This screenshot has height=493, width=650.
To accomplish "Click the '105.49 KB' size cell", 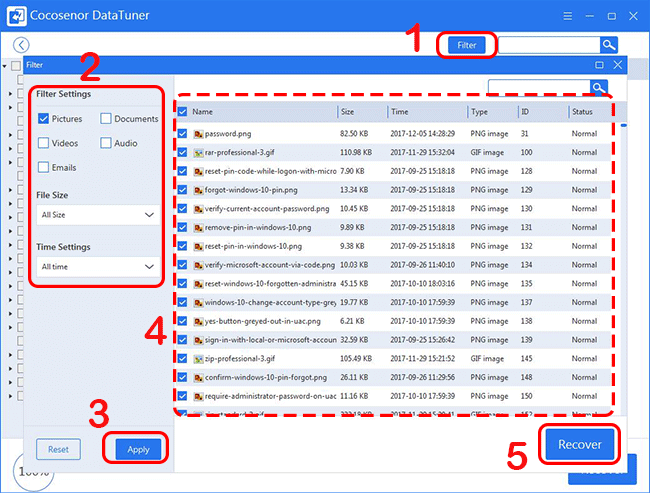I will pos(356,359).
